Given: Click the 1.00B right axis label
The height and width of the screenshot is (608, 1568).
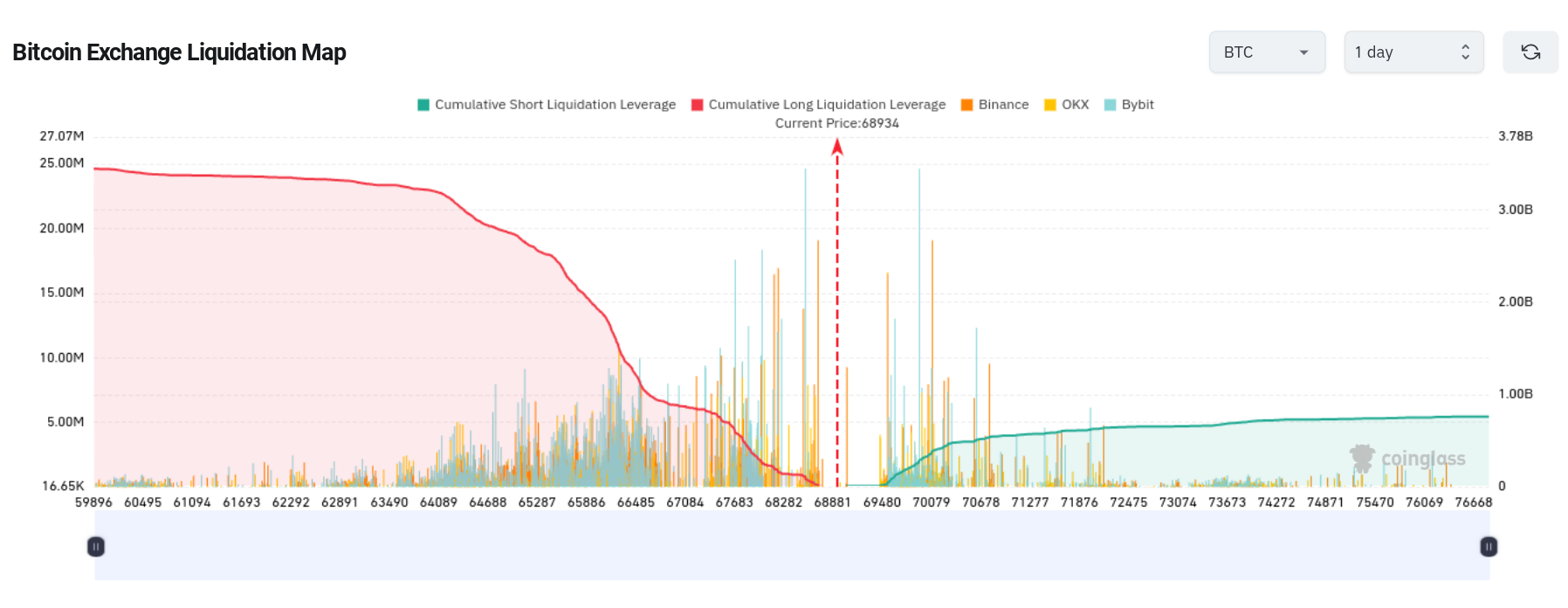Looking at the screenshot, I should (1516, 394).
